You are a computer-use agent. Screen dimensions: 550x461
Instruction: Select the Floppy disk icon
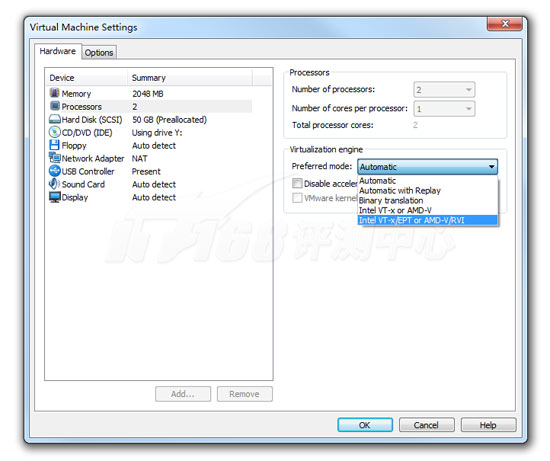coord(54,145)
